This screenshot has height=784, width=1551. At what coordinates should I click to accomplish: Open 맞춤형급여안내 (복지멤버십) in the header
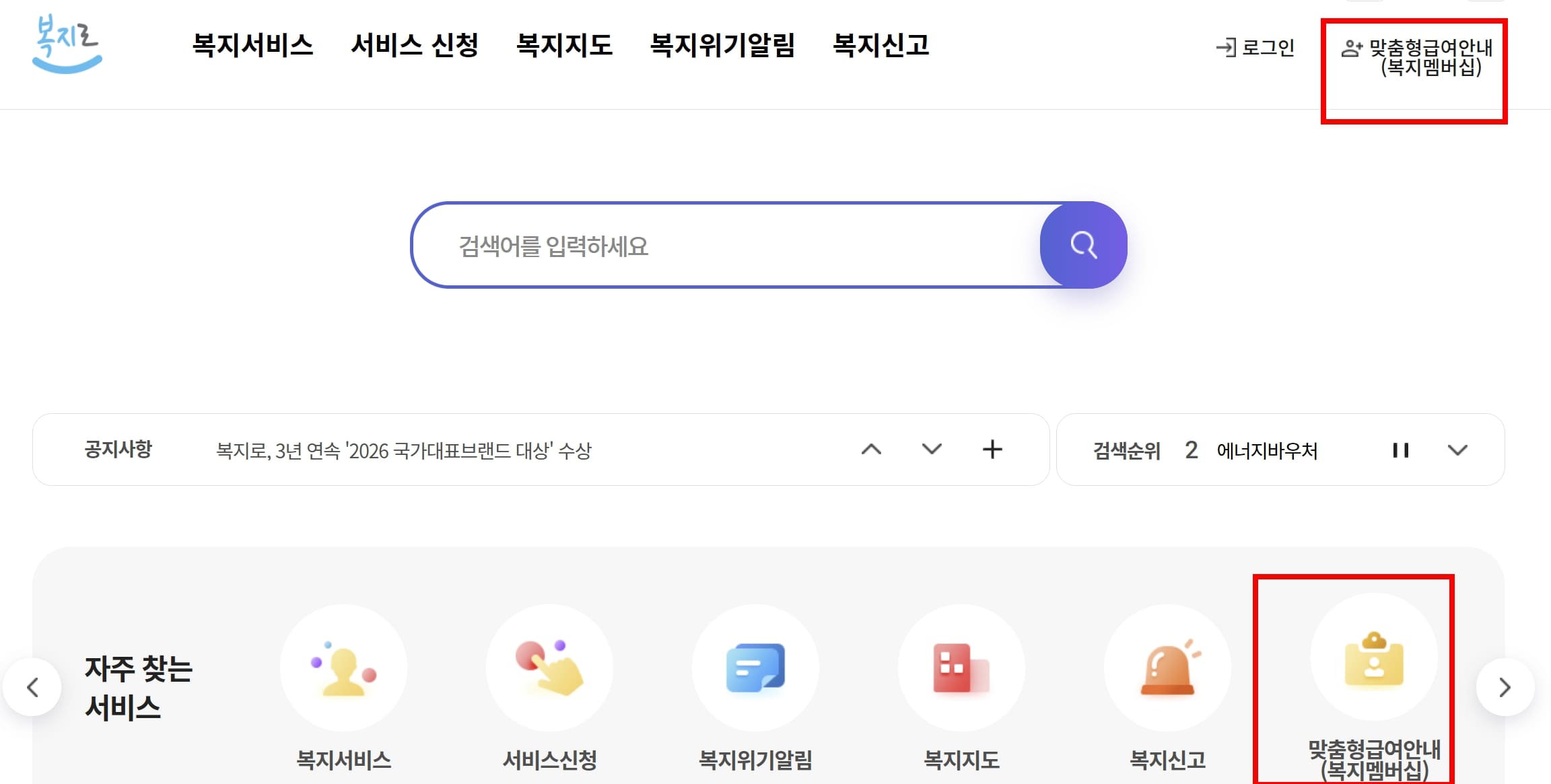1418,57
